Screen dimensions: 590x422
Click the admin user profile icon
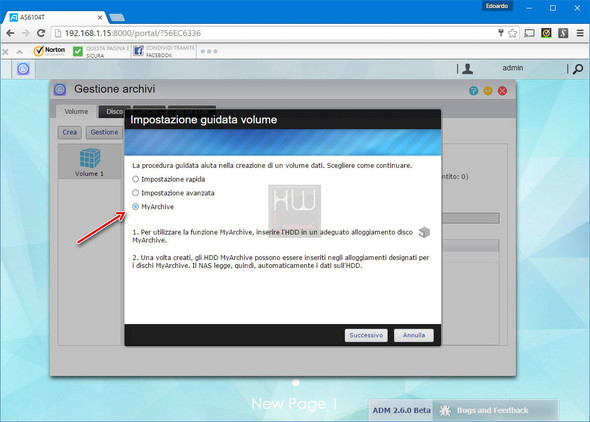pyautogui.click(x=468, y=69)
